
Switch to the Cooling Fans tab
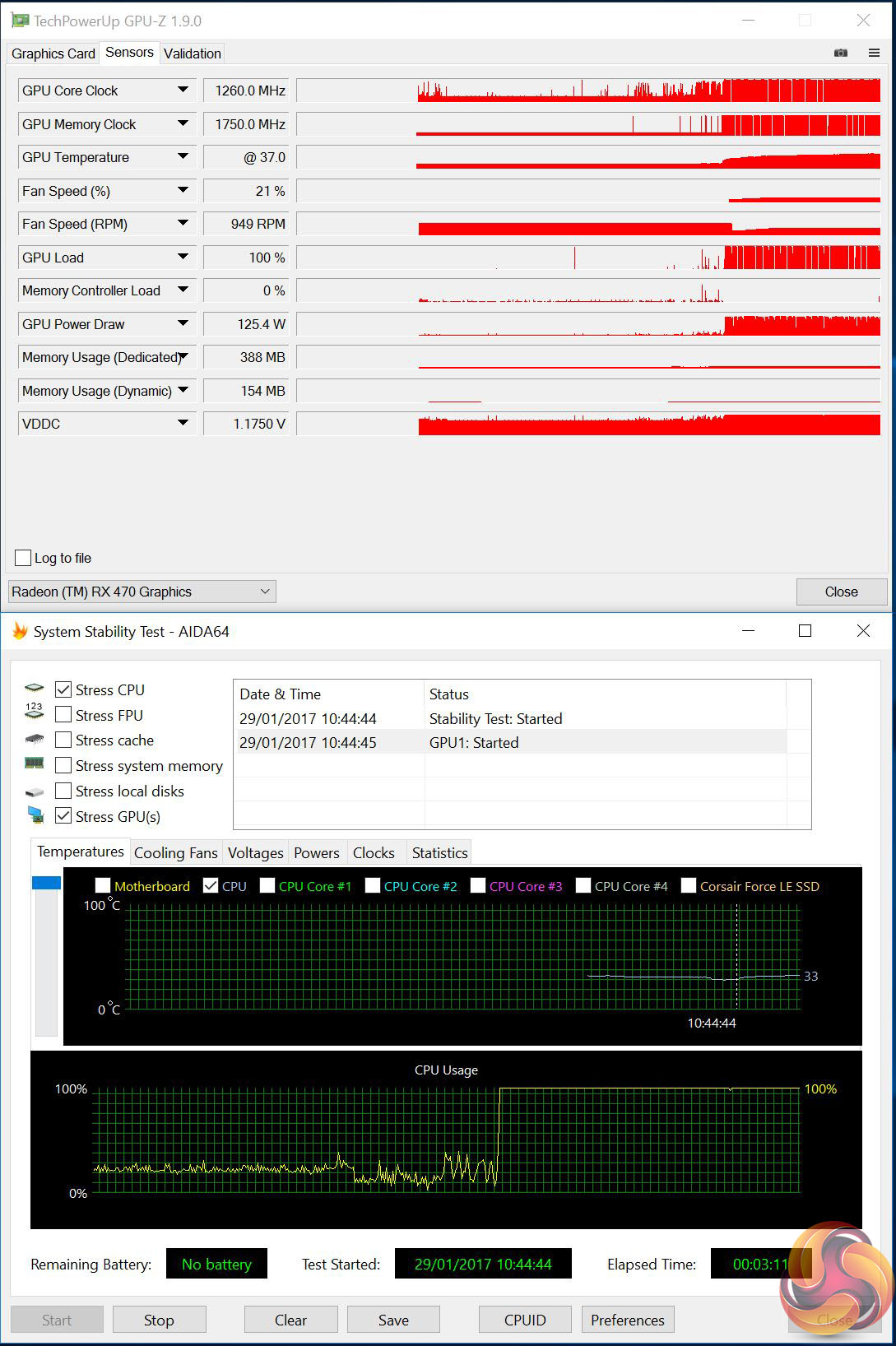coord(176,853)
